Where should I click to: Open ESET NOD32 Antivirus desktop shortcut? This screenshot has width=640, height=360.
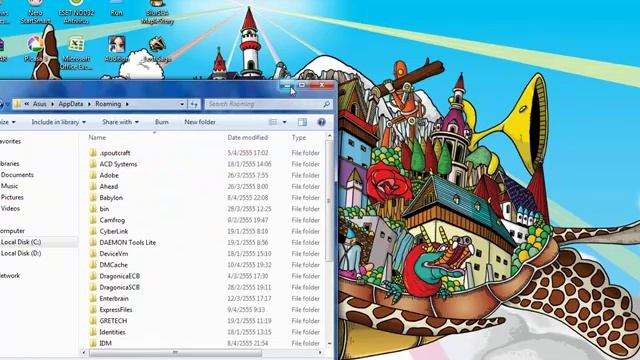point(76,11)
